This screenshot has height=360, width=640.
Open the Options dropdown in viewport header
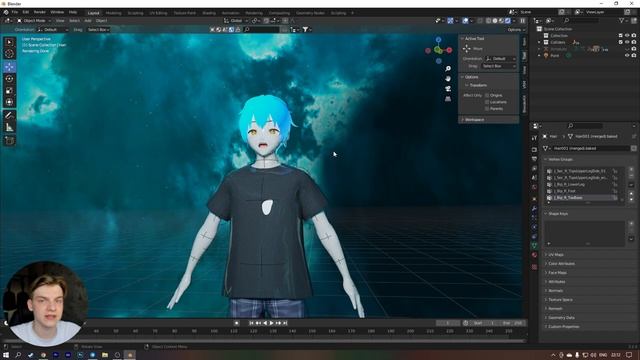[516, 30]
